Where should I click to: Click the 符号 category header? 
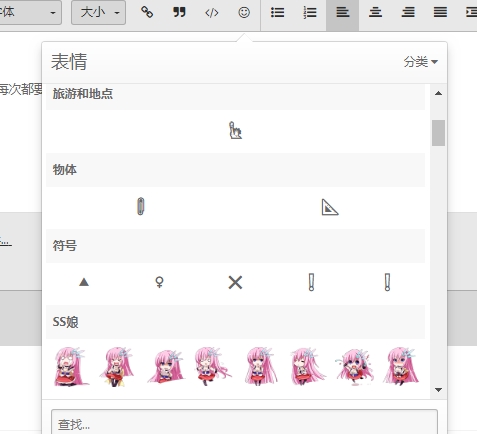[x=235, y=246]
